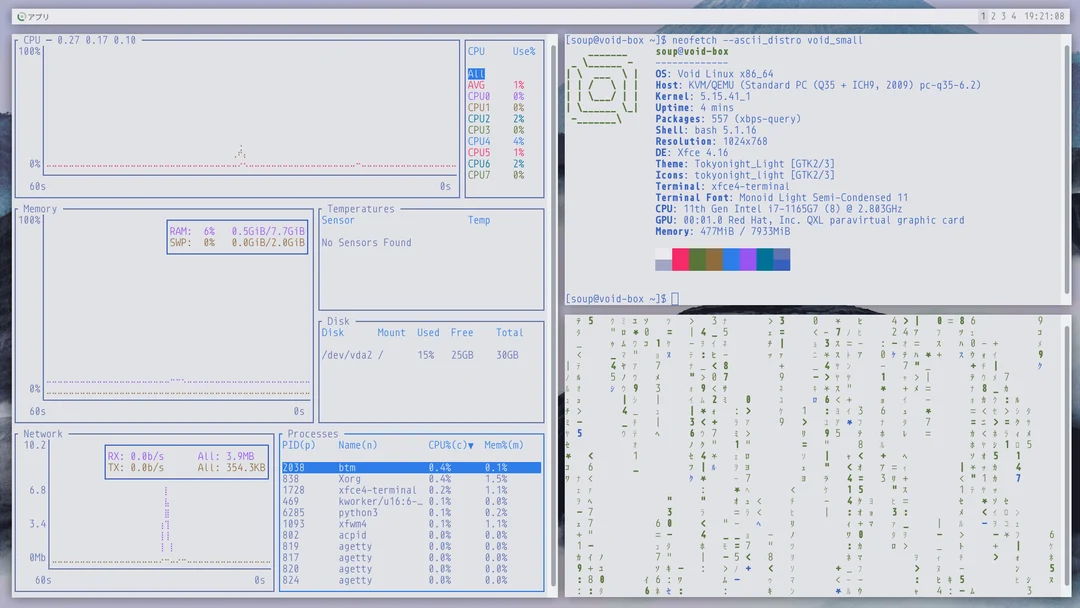This screenshot has width=1080, height=608.
Task: Select ALL in the CPU usage list
Action: coord(478,73)
